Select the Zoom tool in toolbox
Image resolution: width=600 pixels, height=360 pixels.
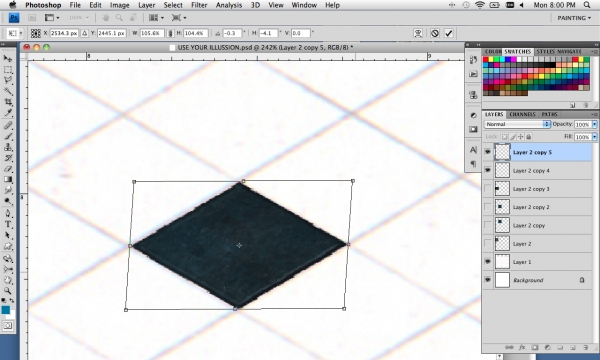(x=8, y=291)
